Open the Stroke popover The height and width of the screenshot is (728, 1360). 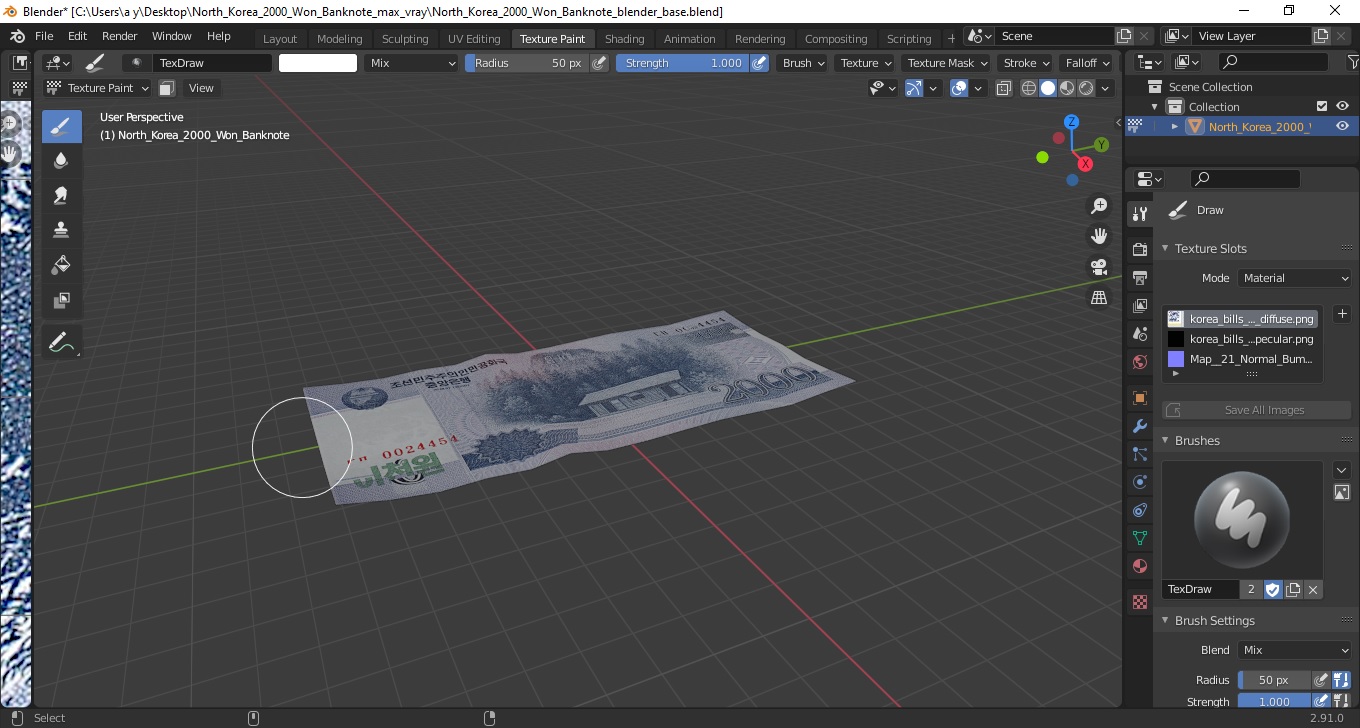click(x=1026, y=63)
